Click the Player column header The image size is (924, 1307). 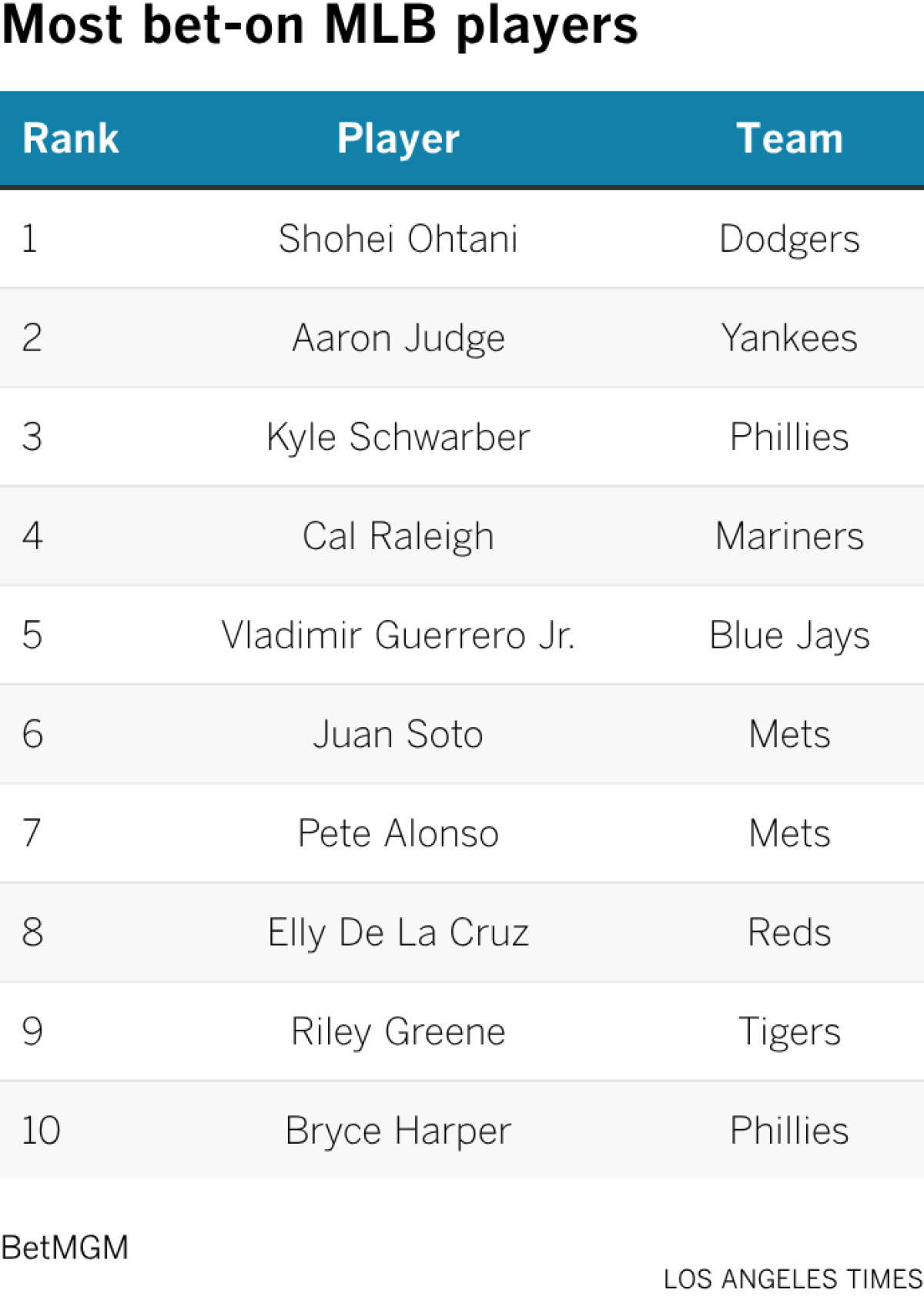pos(398,139)
